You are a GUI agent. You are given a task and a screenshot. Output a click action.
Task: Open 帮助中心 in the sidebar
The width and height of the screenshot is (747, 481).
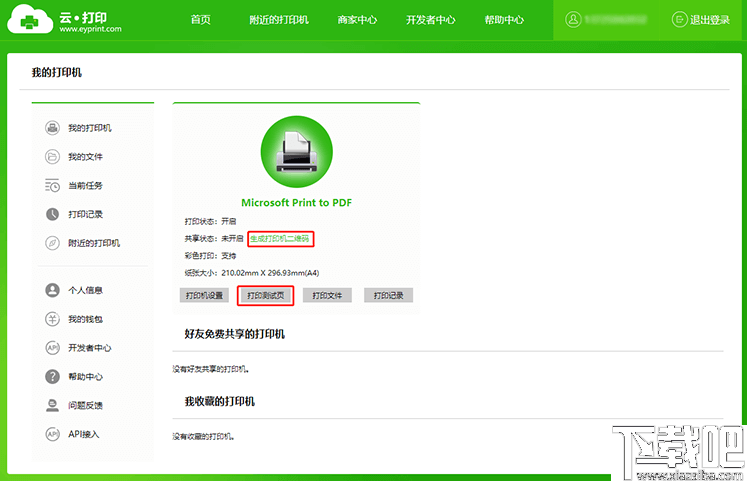(x=85, y=377)
